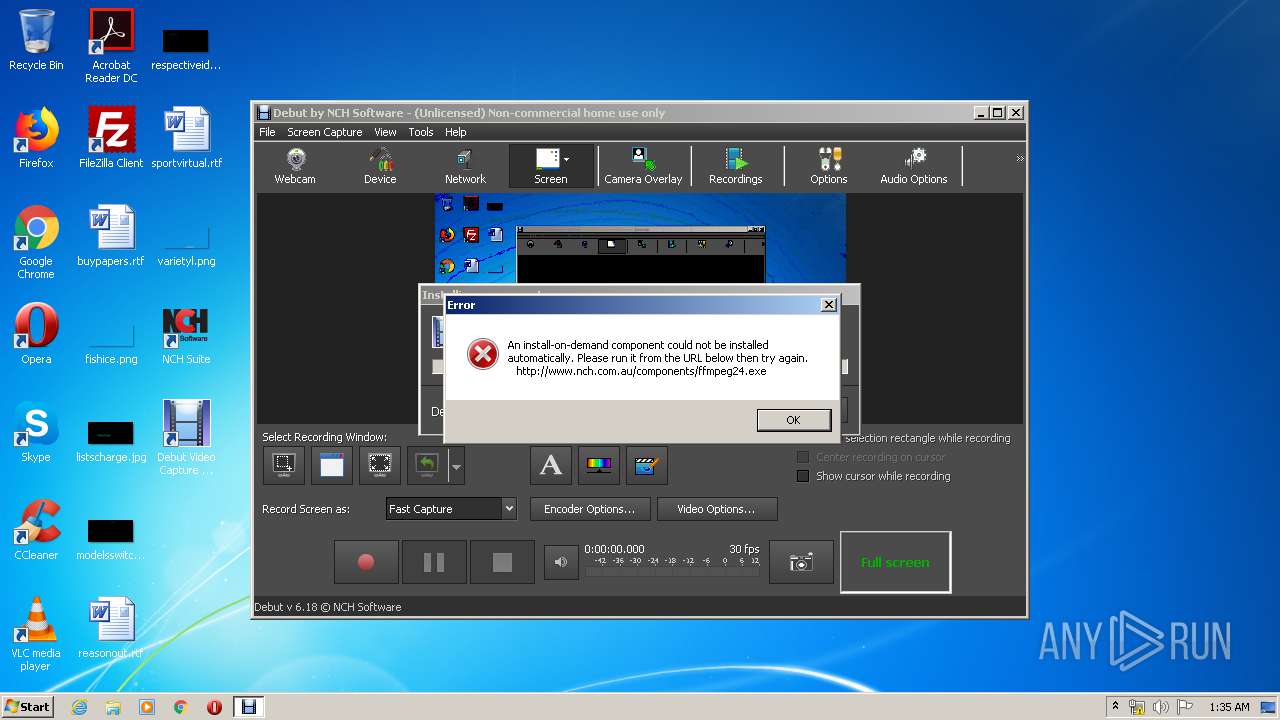Choose the select-window recording icon
This screenshot has width=1280, height=720.
pyautogui.click(x=332, y=465)
